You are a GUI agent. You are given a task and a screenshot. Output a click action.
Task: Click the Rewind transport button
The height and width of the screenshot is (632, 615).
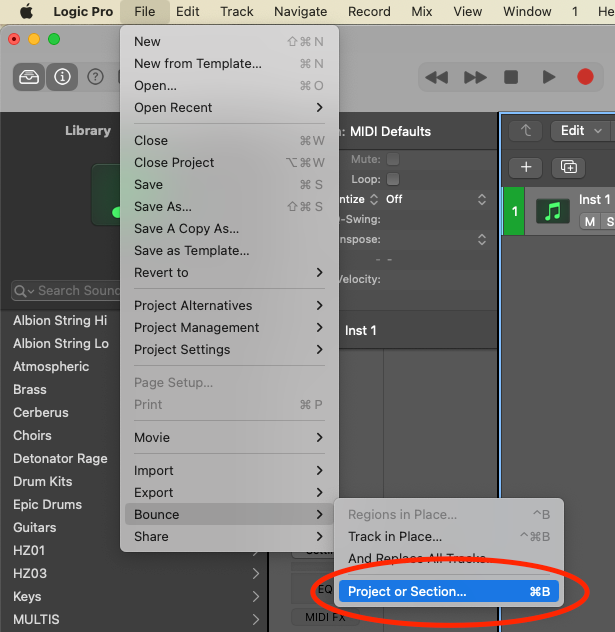coord(436,77)
